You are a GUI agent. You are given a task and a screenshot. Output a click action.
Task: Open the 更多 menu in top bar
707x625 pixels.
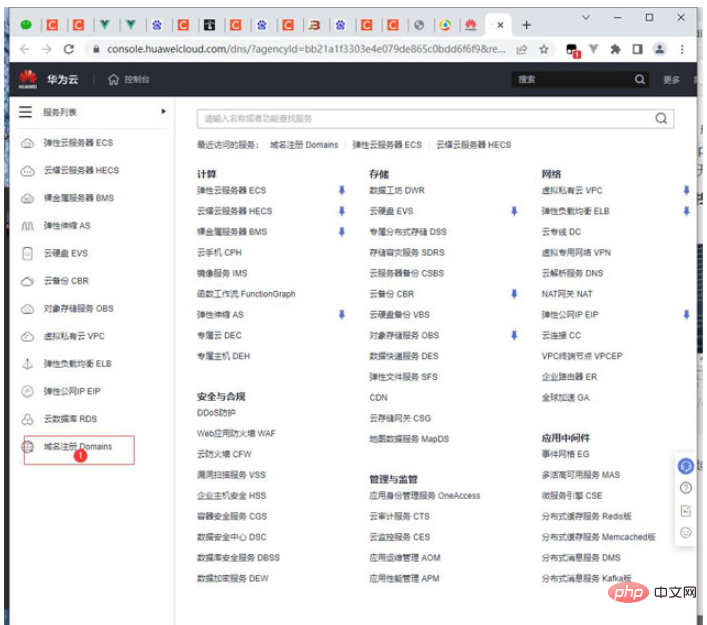(x=671, y=80)
